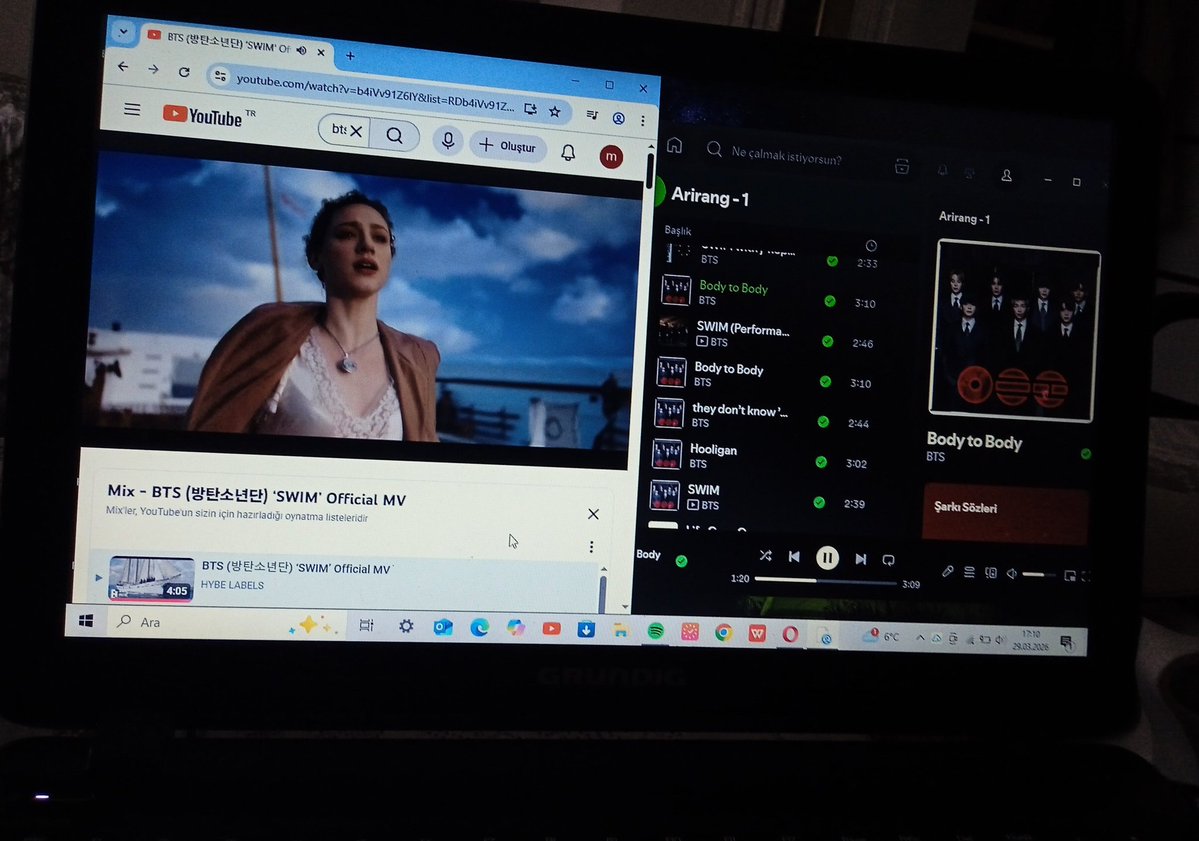Click the Oluştur create button
Screen dimensions: 1199x841
click(x=508, y=145)
